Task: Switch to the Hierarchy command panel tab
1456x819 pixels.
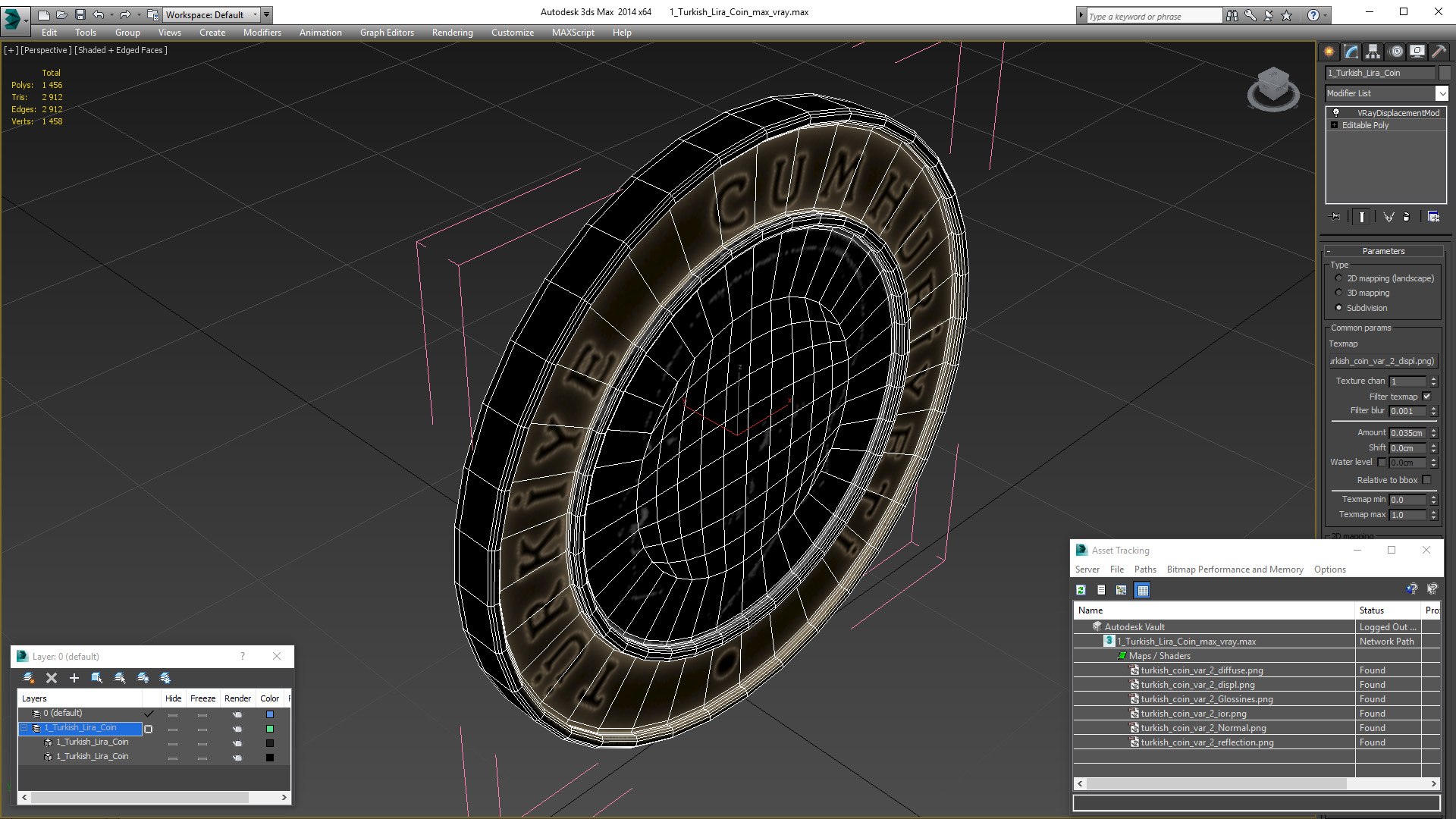Action: 1373,52
